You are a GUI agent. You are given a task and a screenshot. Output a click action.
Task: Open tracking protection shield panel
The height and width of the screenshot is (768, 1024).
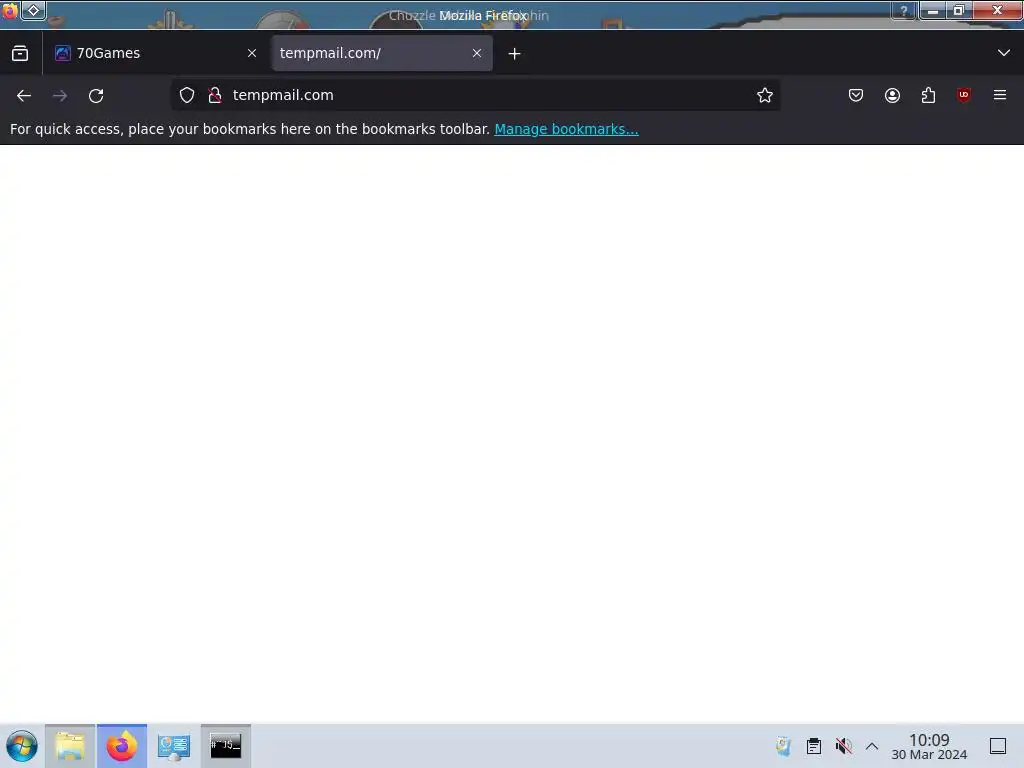tap(187, 95)
